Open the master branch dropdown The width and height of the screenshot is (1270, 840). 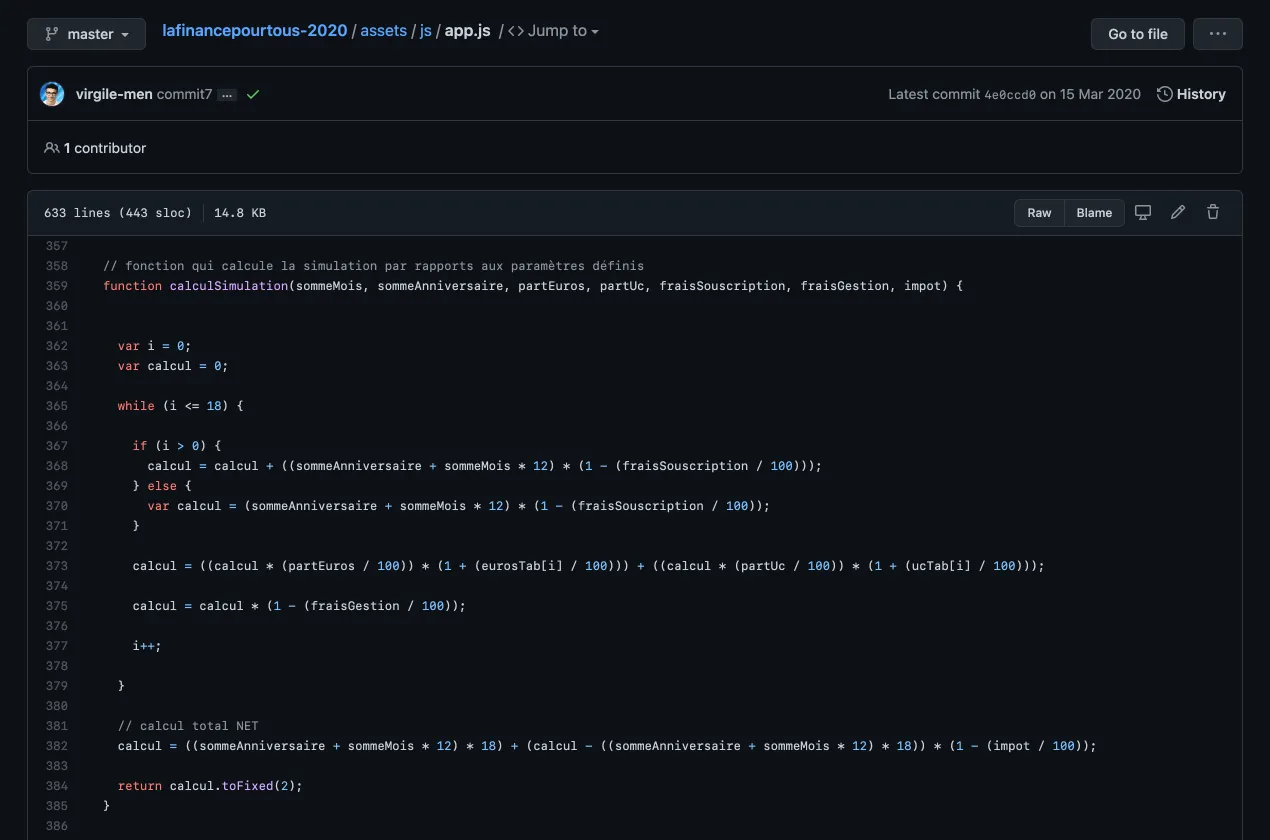86,34
